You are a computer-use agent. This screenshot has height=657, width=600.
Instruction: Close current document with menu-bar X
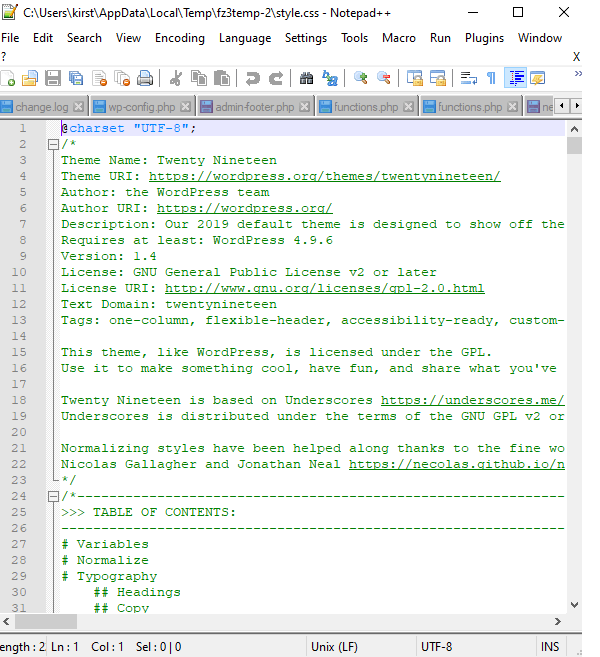click(x=577, y=57)
